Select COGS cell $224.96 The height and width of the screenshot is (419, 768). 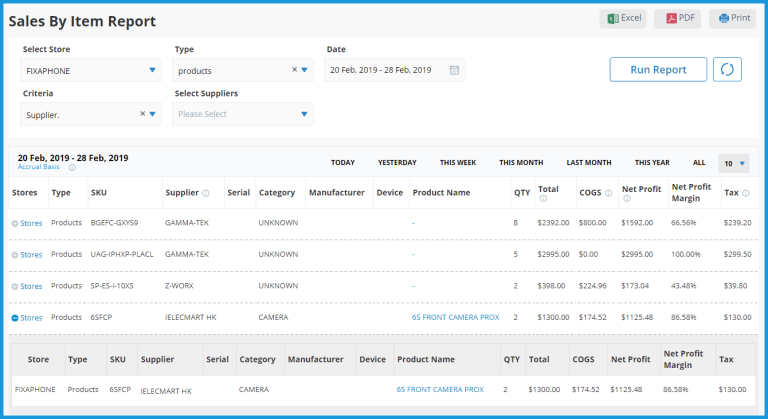click(592, 286)
